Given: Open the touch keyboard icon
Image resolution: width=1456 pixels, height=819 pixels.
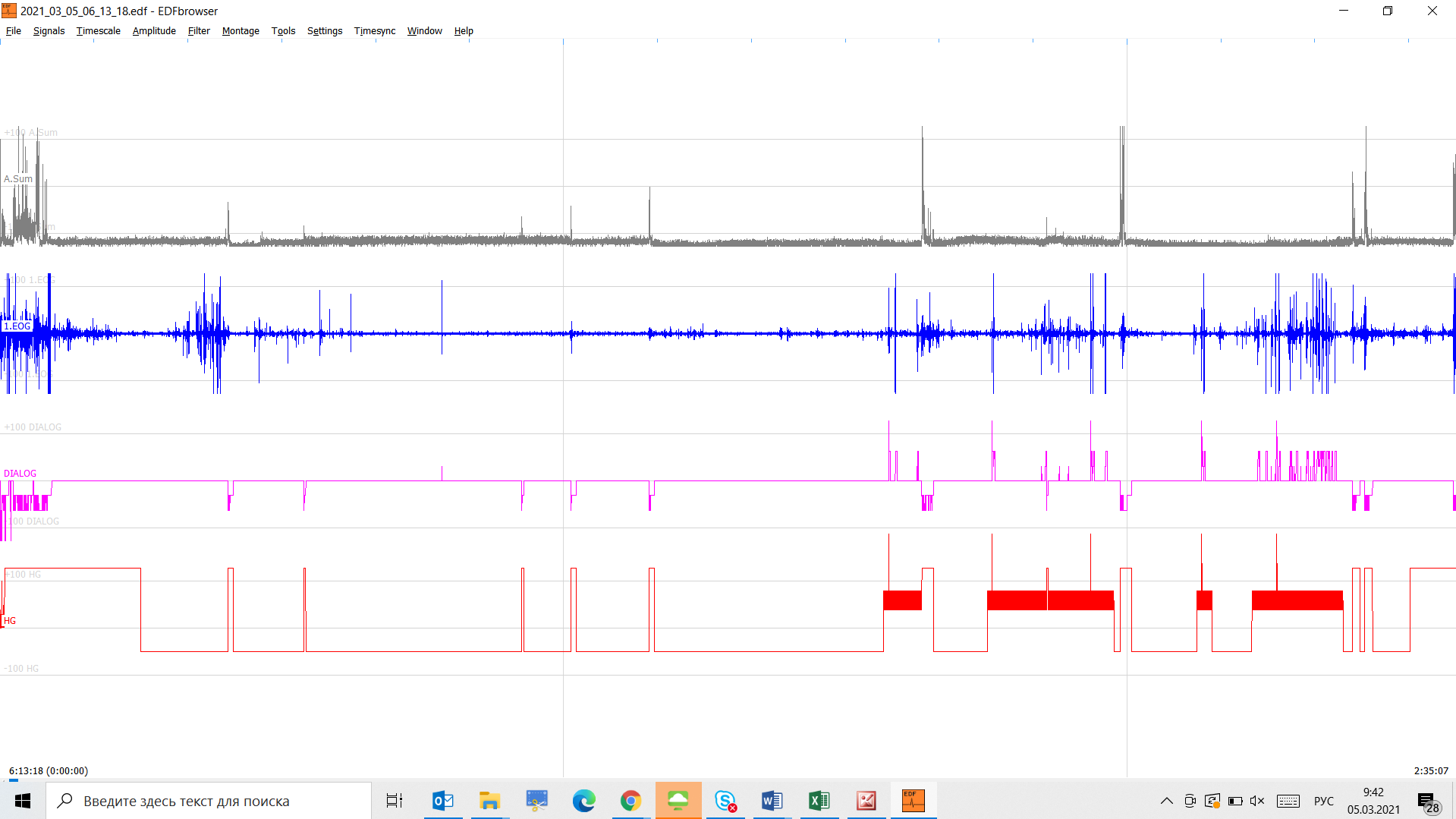Looking at the screenshot, I should (1288, 801).
